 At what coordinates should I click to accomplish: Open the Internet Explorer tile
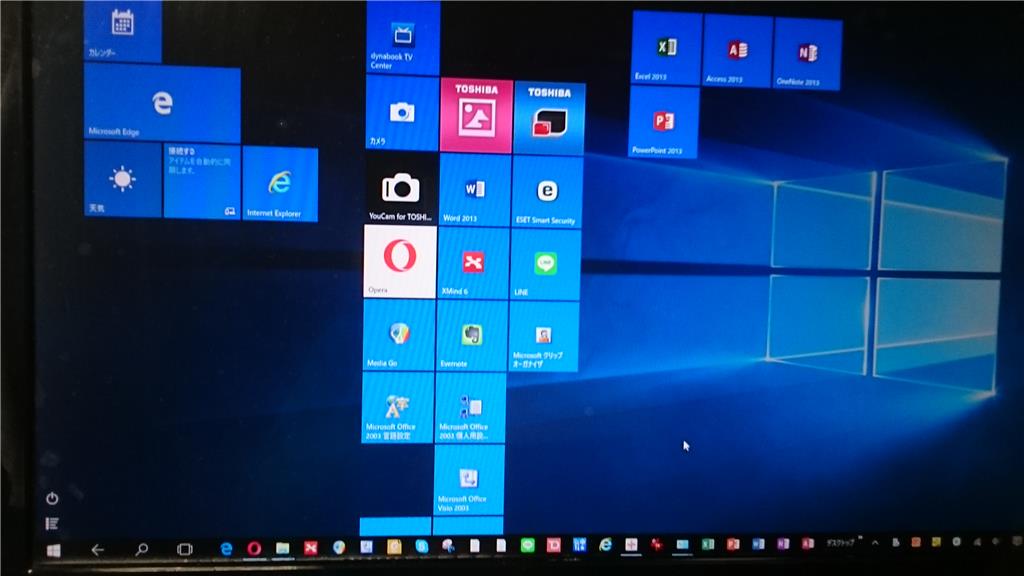point(280,185)
